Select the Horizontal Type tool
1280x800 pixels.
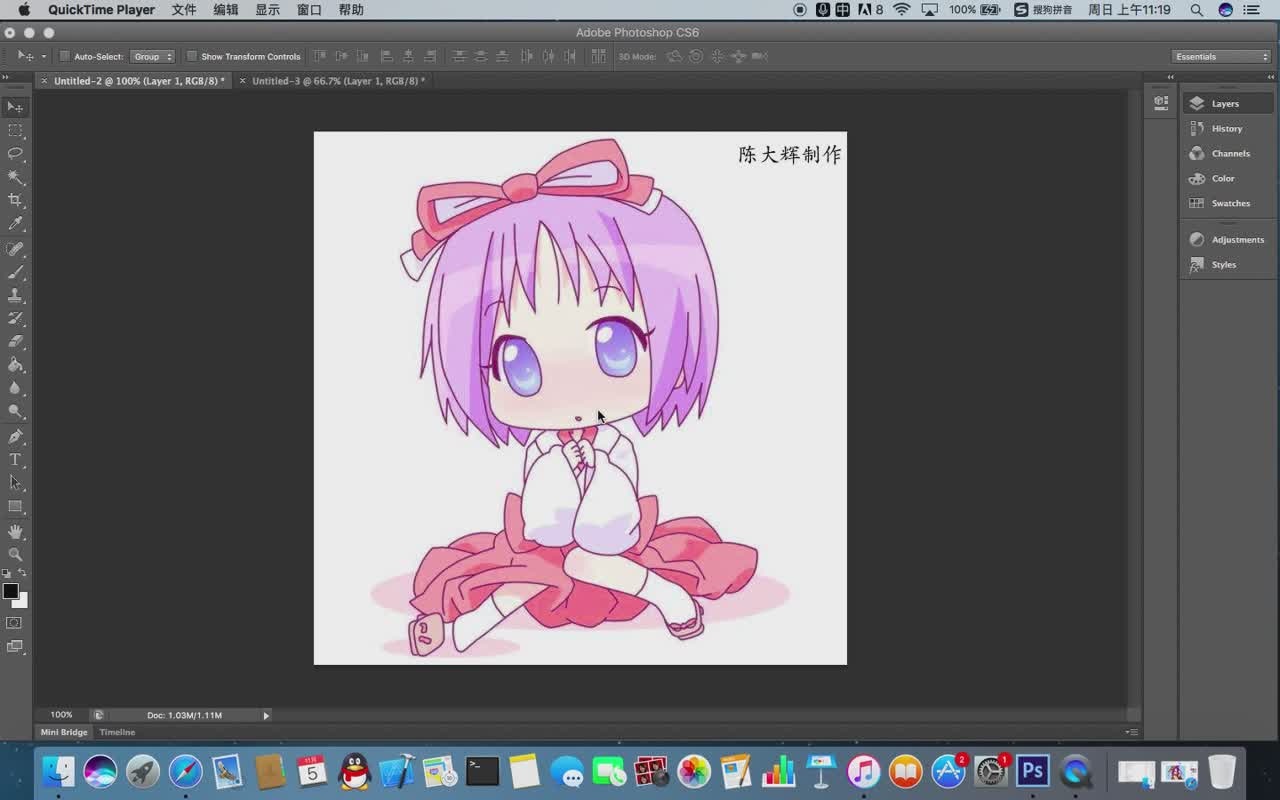(15, 460)
